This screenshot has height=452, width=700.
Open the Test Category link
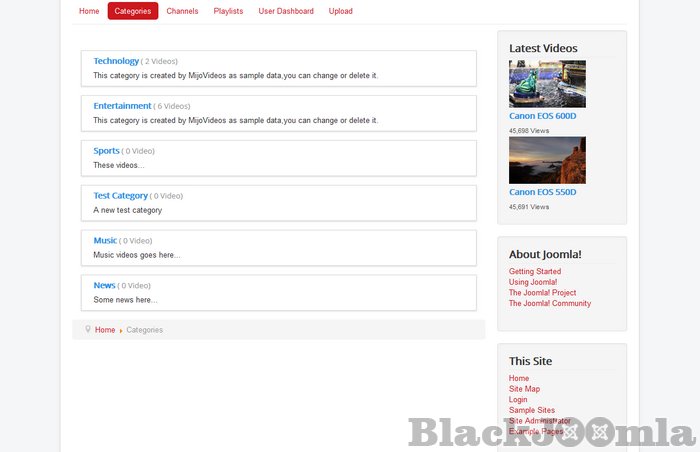(x=120, y=196)
